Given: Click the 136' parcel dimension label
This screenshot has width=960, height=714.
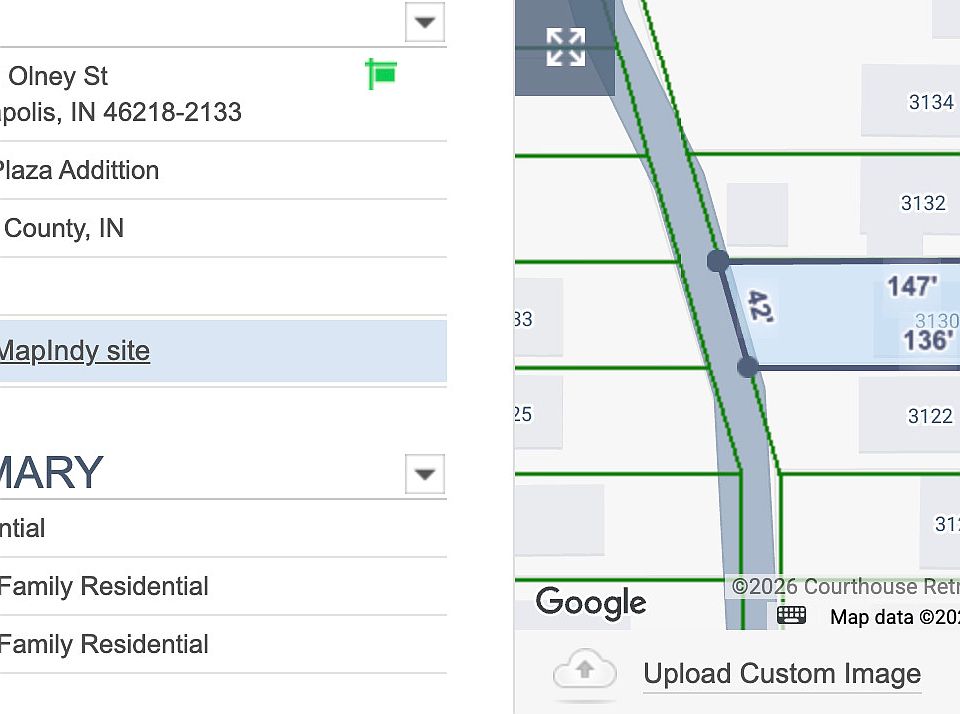Looking at the screenshot, I should [928, 340].
